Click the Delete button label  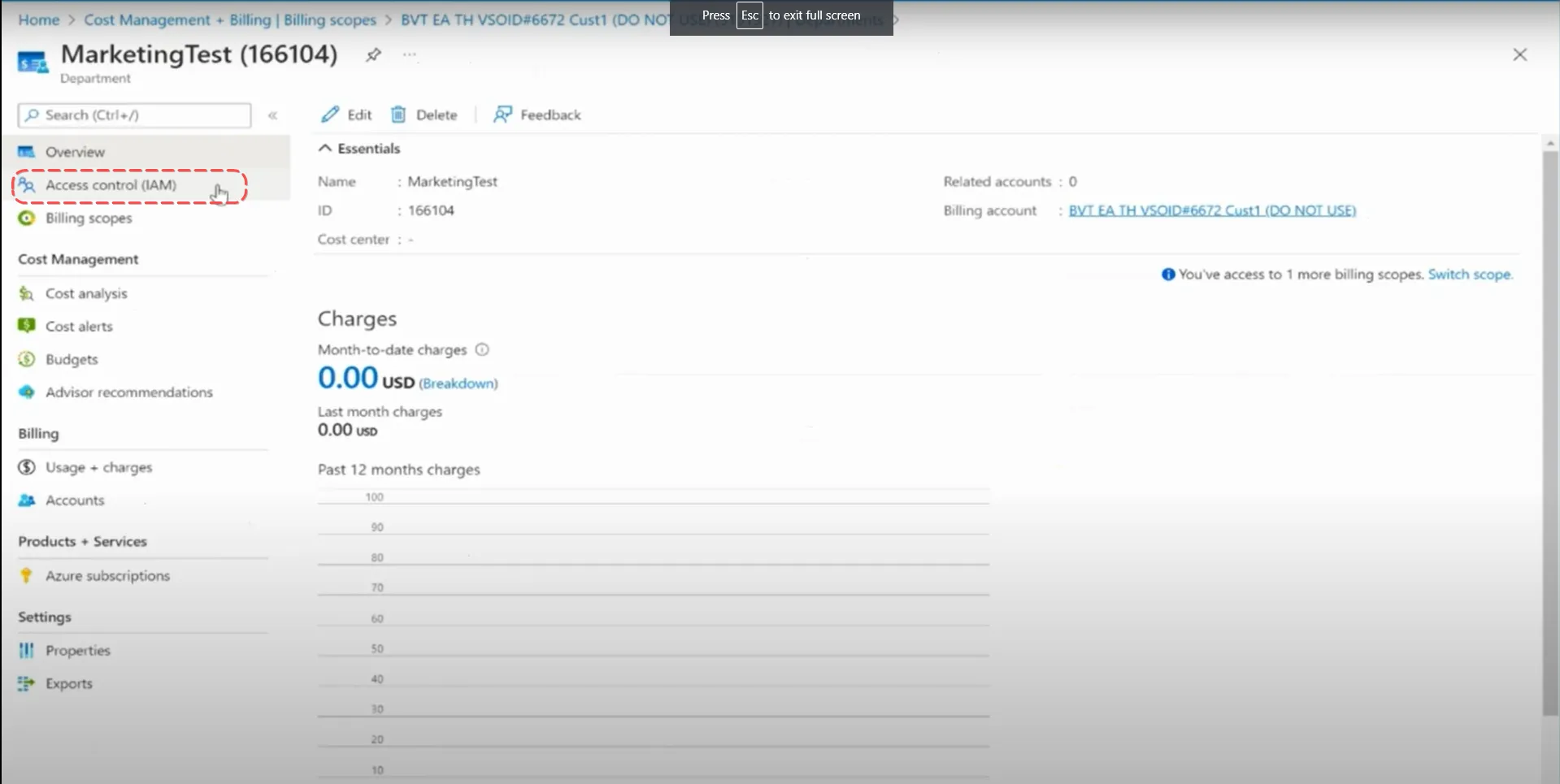[x=437, y=115]
